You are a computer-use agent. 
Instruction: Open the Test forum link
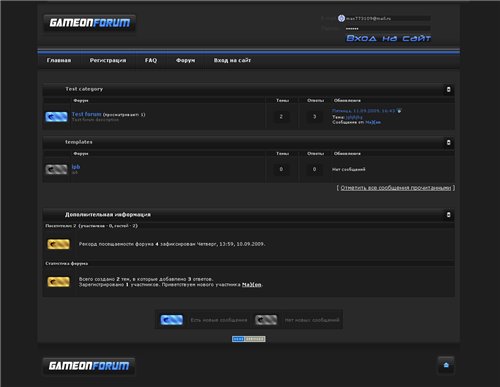(x=86, y=114)
